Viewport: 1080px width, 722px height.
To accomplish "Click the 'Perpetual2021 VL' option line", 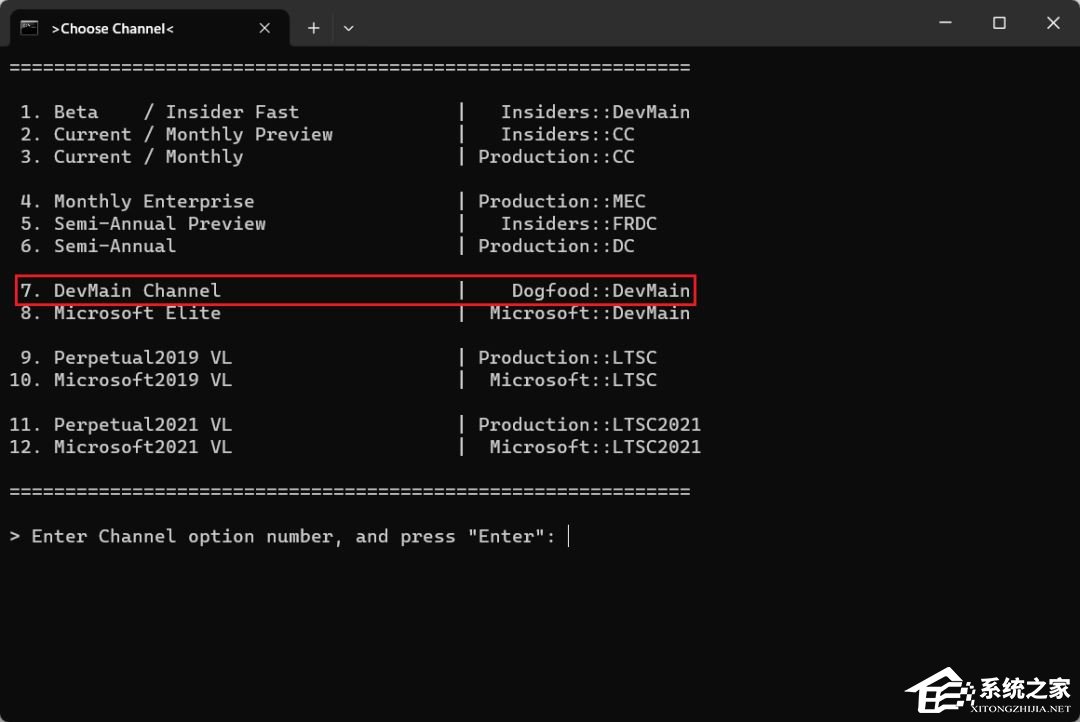I will (x=355, y=424).
